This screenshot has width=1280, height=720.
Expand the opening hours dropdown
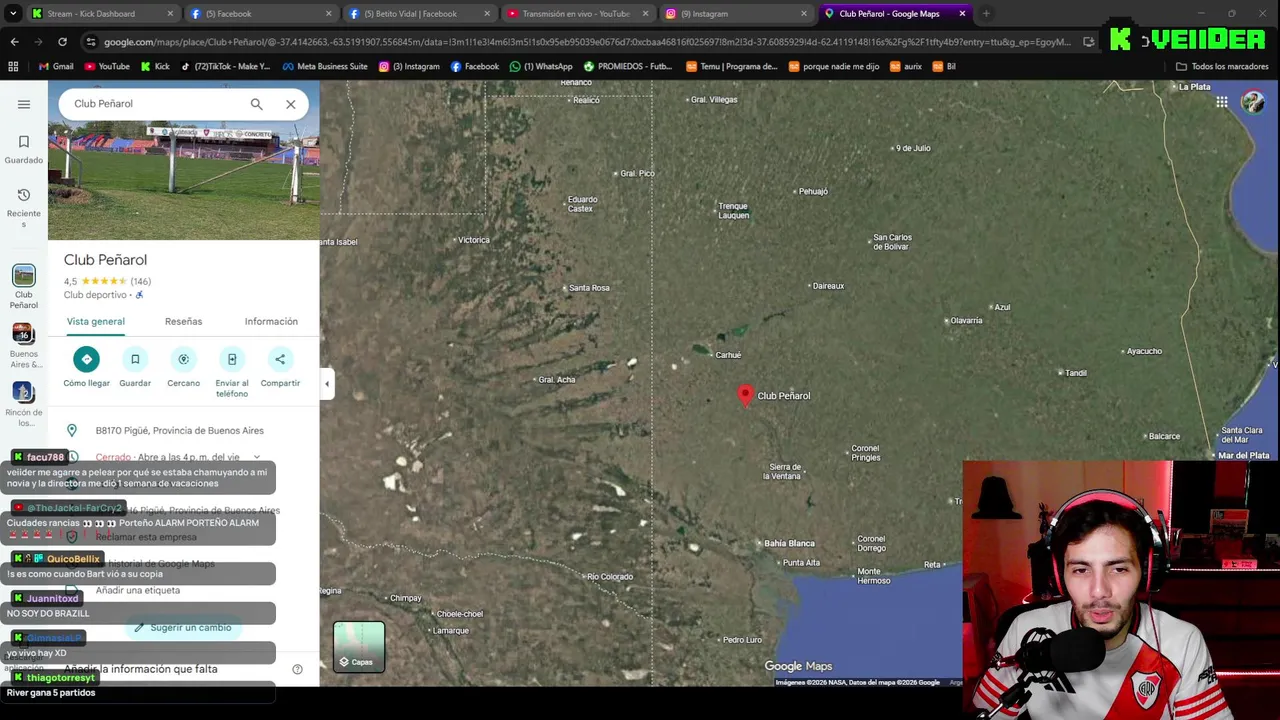click(256, 457)
